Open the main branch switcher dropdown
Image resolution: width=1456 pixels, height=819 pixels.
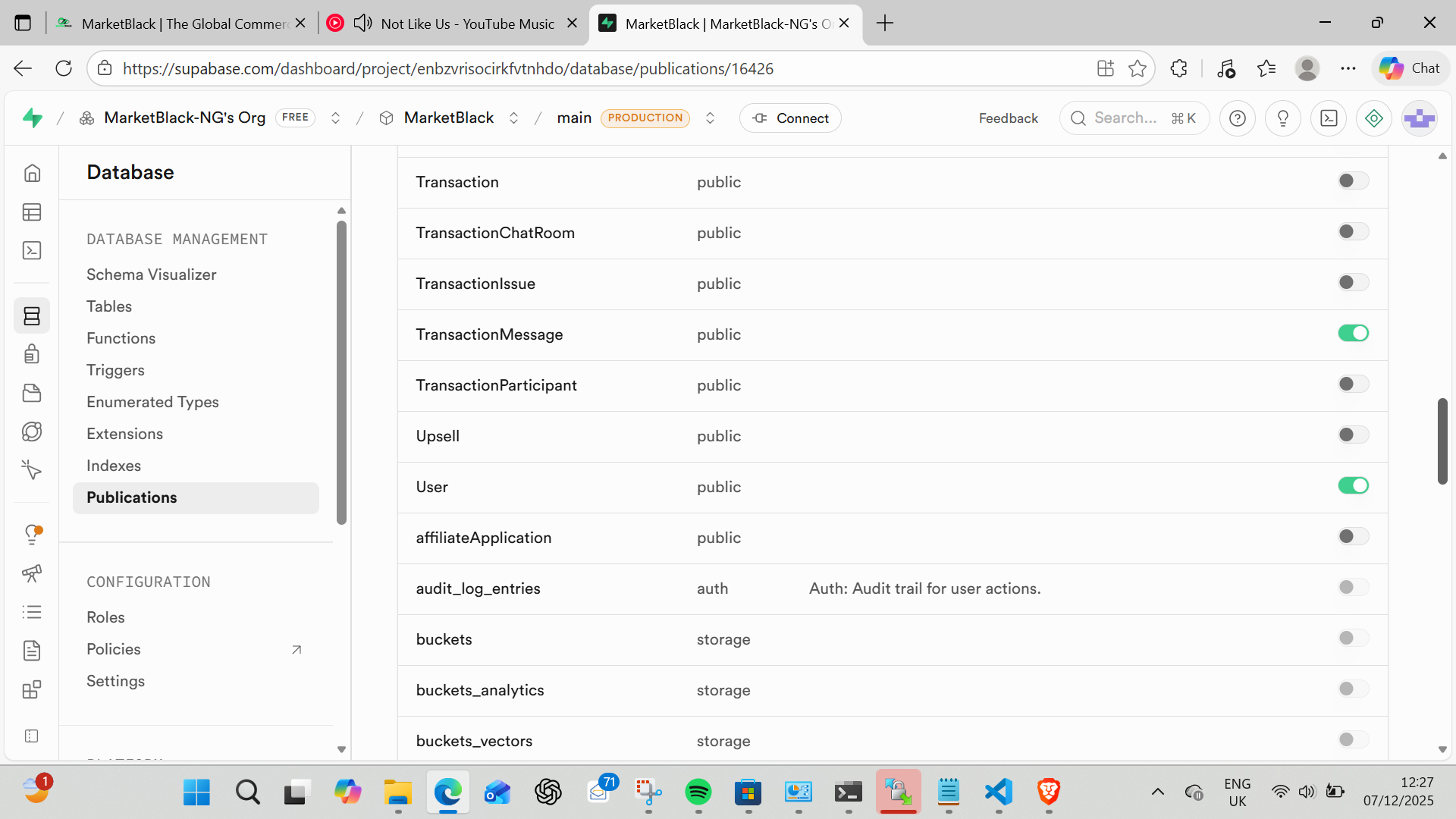tap(710, 118)
